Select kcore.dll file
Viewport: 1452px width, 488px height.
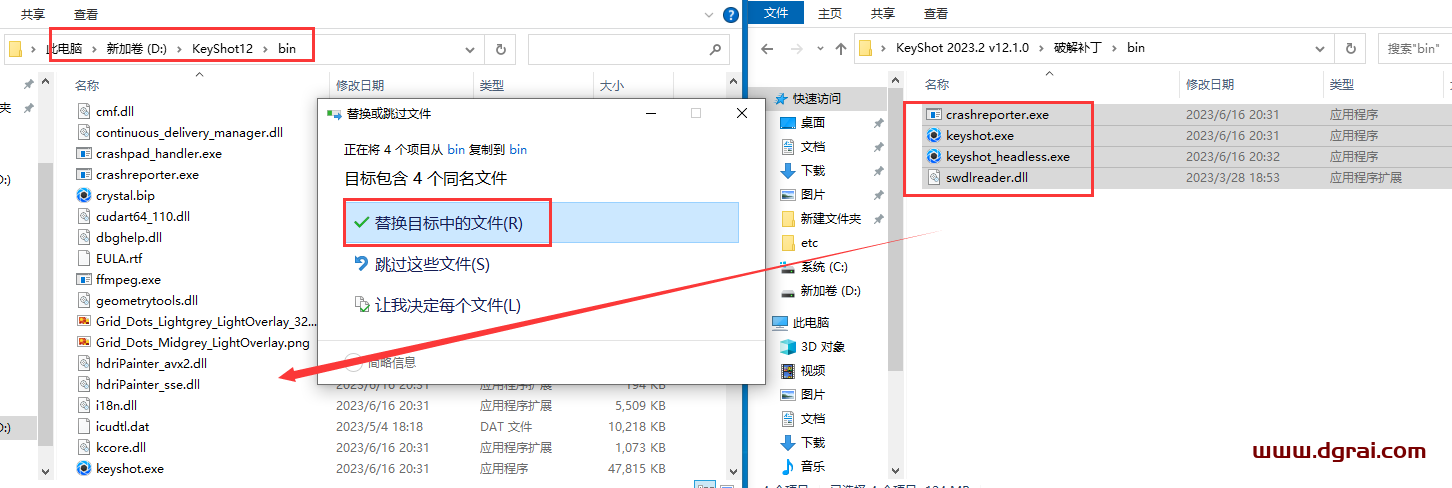tap(121, 447)
